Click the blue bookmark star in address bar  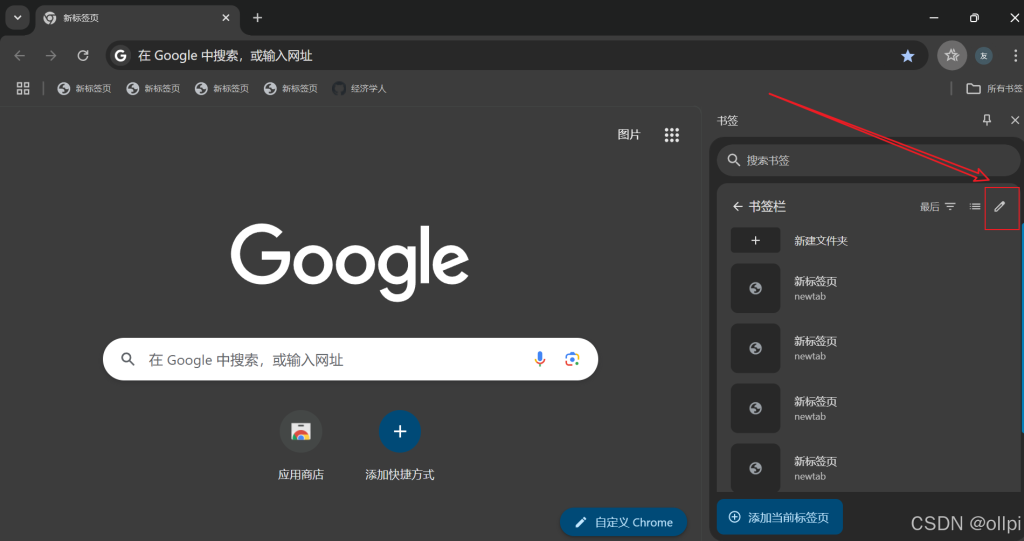click(907, 56)
